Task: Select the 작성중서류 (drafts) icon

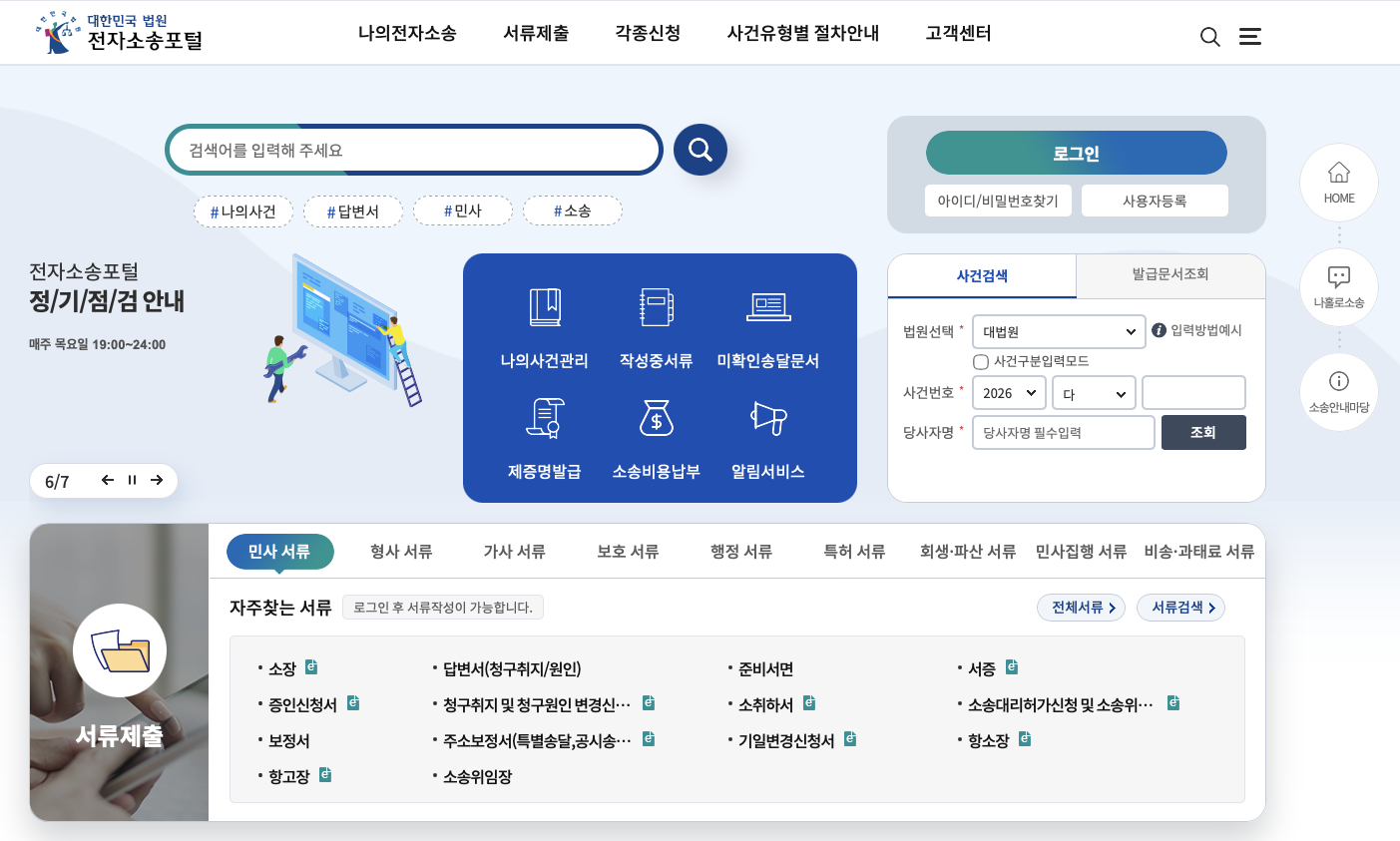Action: [x=658, y=329]
